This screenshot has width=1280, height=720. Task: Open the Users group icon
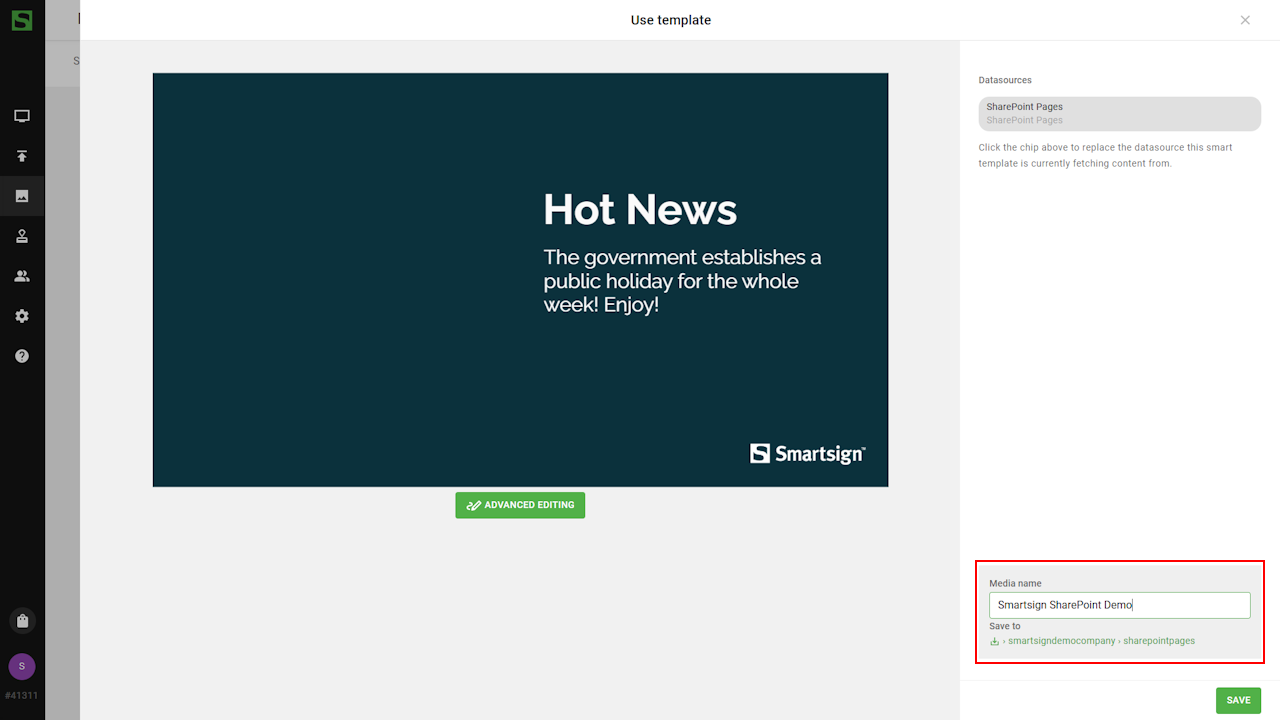22,276
